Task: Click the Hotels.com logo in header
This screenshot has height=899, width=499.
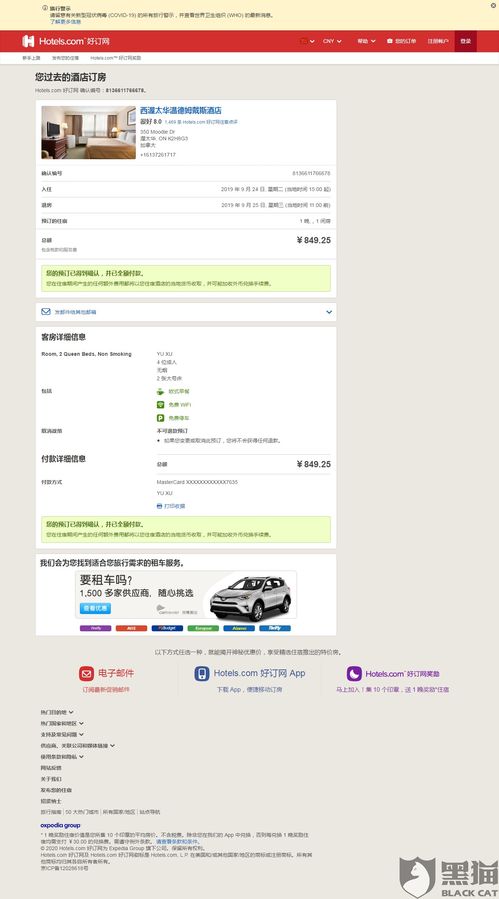Action: pos(65,41)
